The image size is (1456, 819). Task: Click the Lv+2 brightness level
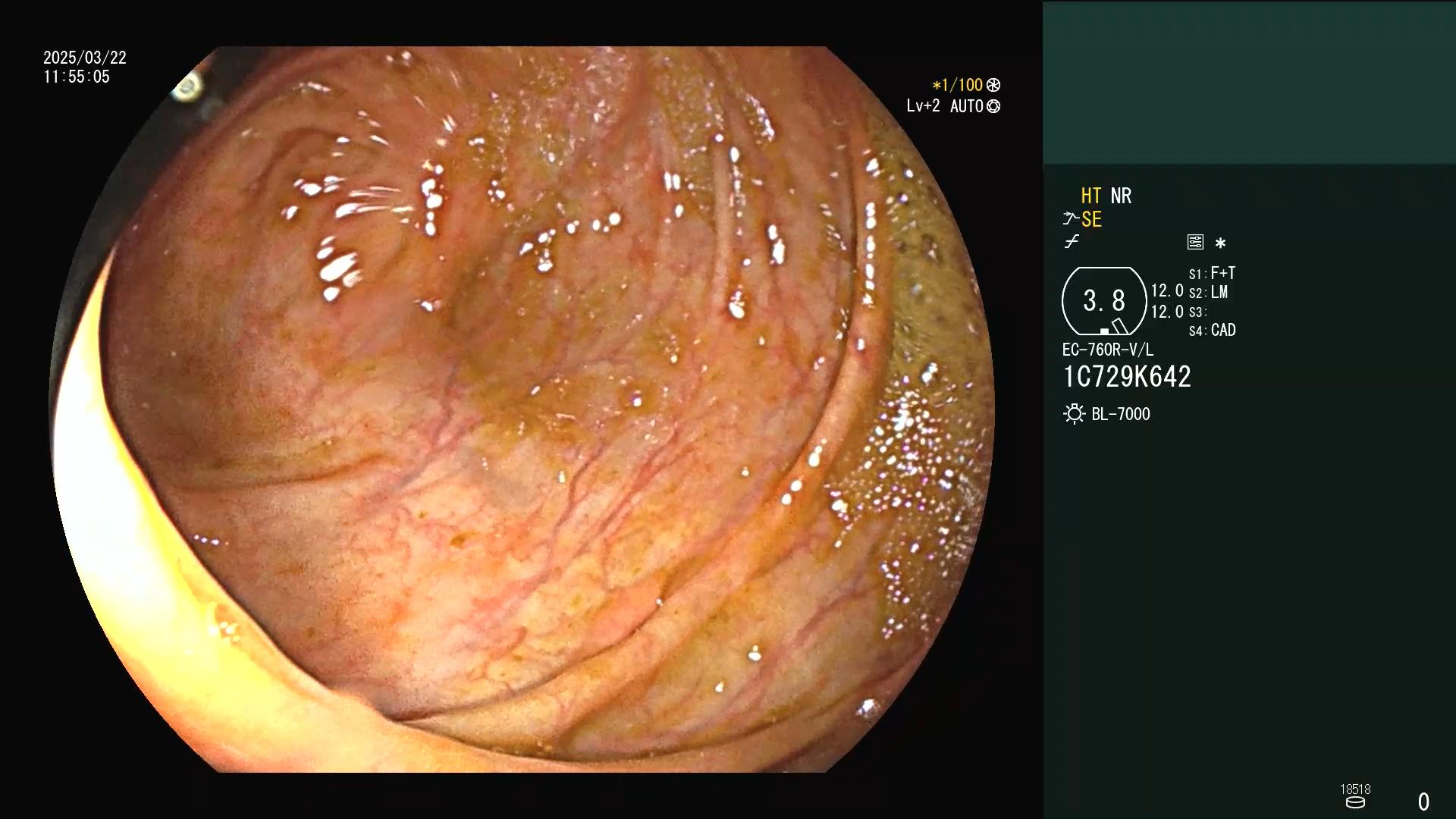923,106
